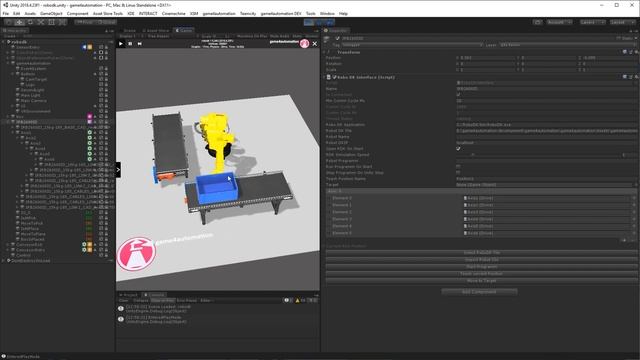
Task: Click the object picker circle for Element 0
Action: [634, 198]
